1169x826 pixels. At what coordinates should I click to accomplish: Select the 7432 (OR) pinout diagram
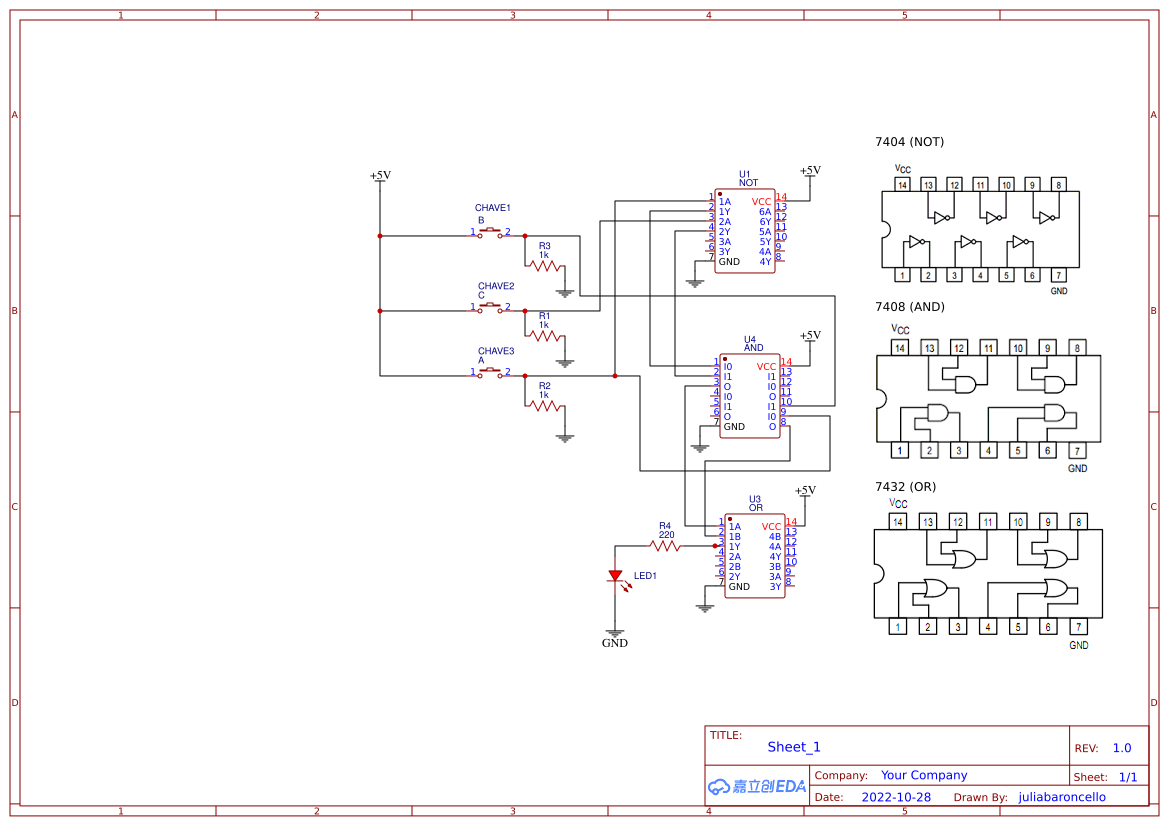(x=988, y=572)
